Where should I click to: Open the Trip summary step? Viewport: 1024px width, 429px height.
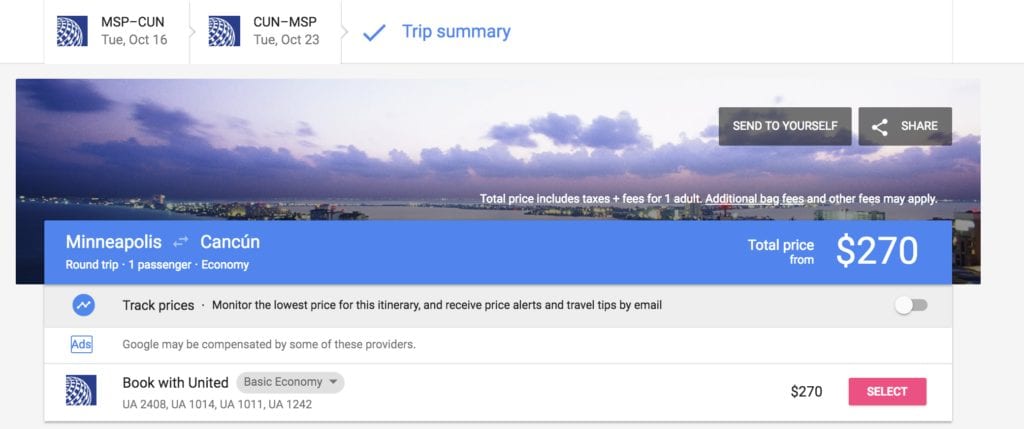point(456,32)
